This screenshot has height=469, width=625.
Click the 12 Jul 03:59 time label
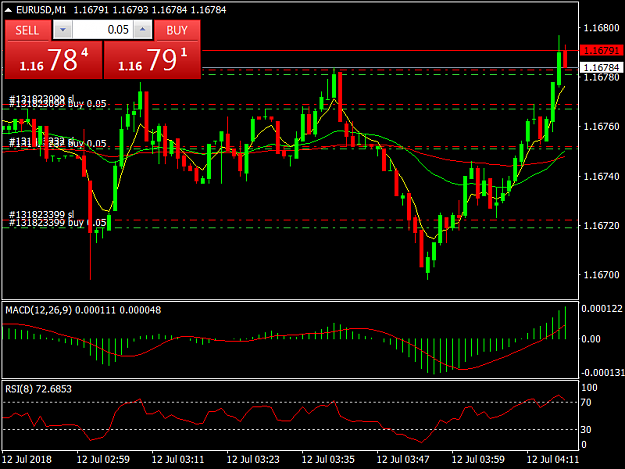click(478, 459)
